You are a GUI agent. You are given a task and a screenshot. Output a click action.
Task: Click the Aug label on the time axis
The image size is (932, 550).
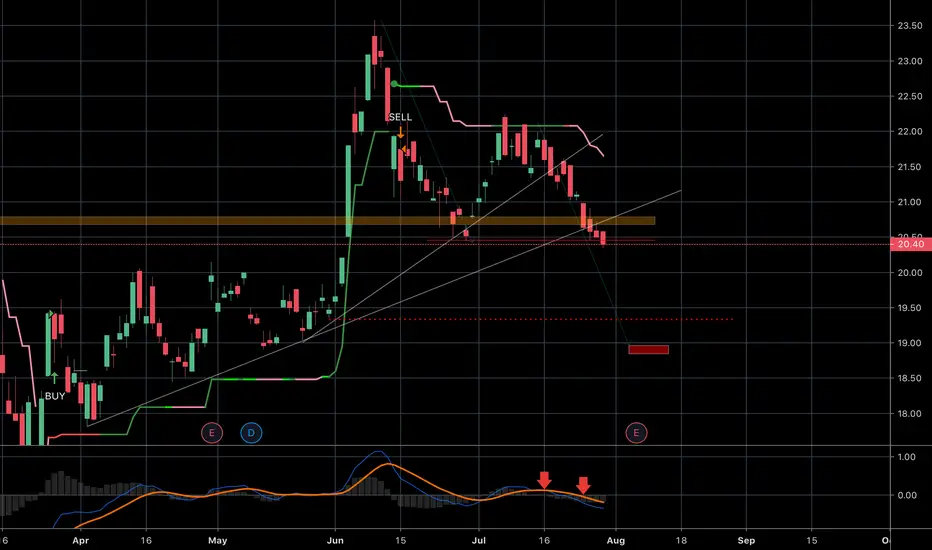[616, 540]
